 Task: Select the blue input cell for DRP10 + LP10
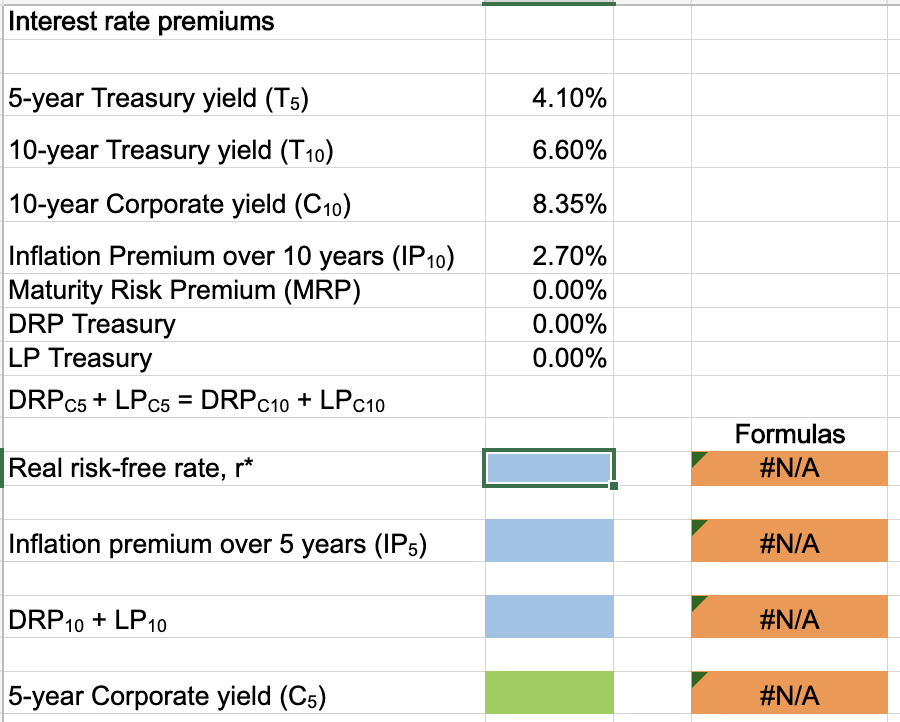coord(547,618)
